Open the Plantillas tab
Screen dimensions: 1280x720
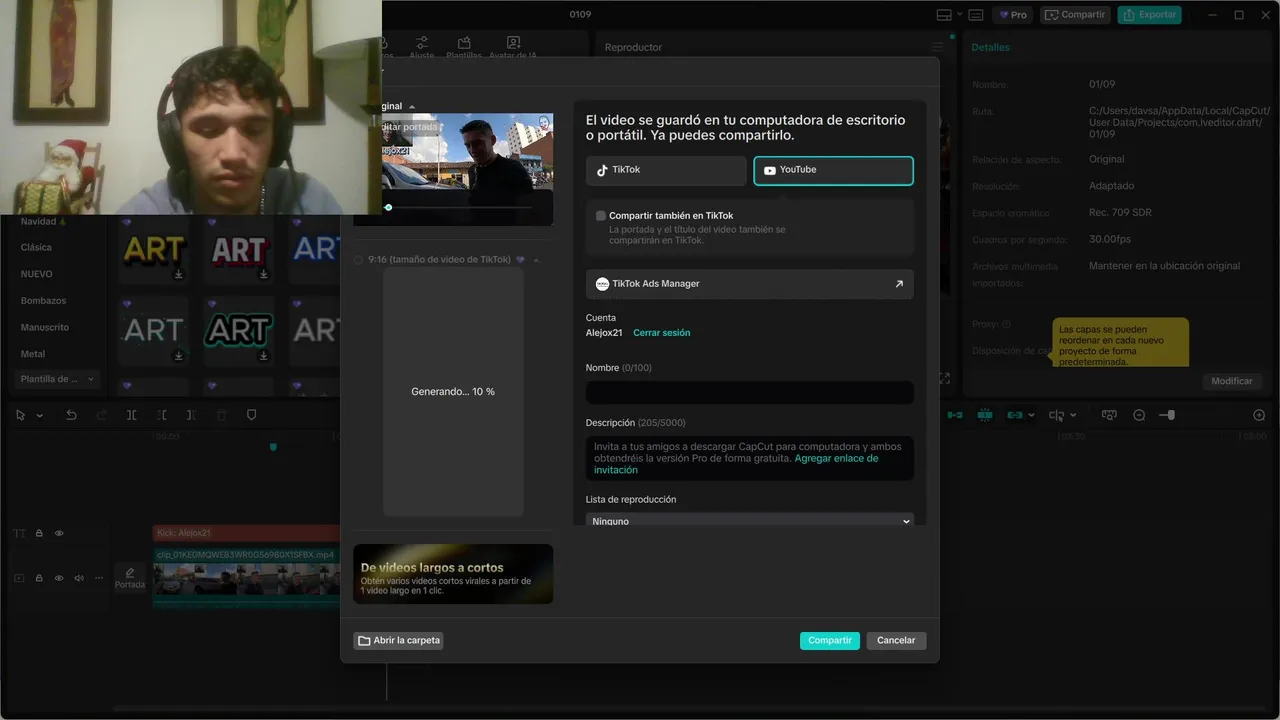click(x=464, y=48)
